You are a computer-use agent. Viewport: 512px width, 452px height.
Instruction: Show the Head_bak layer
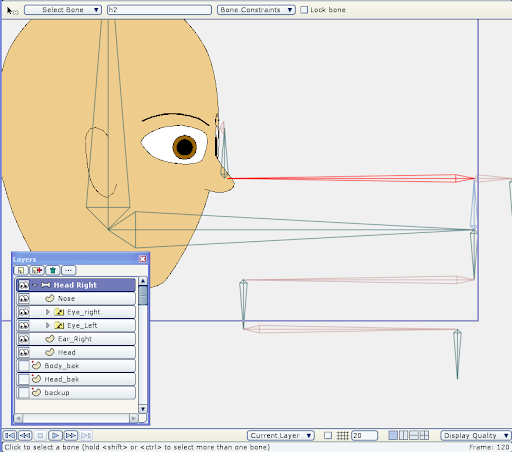(24, 379)
